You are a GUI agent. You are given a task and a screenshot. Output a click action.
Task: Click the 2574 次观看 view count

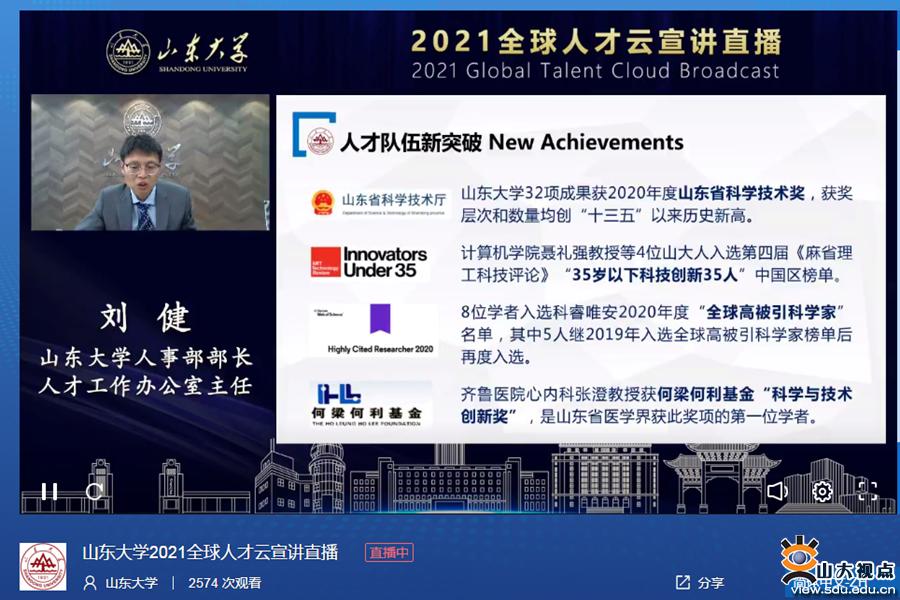pyautogui.click(x=224, y=582)
